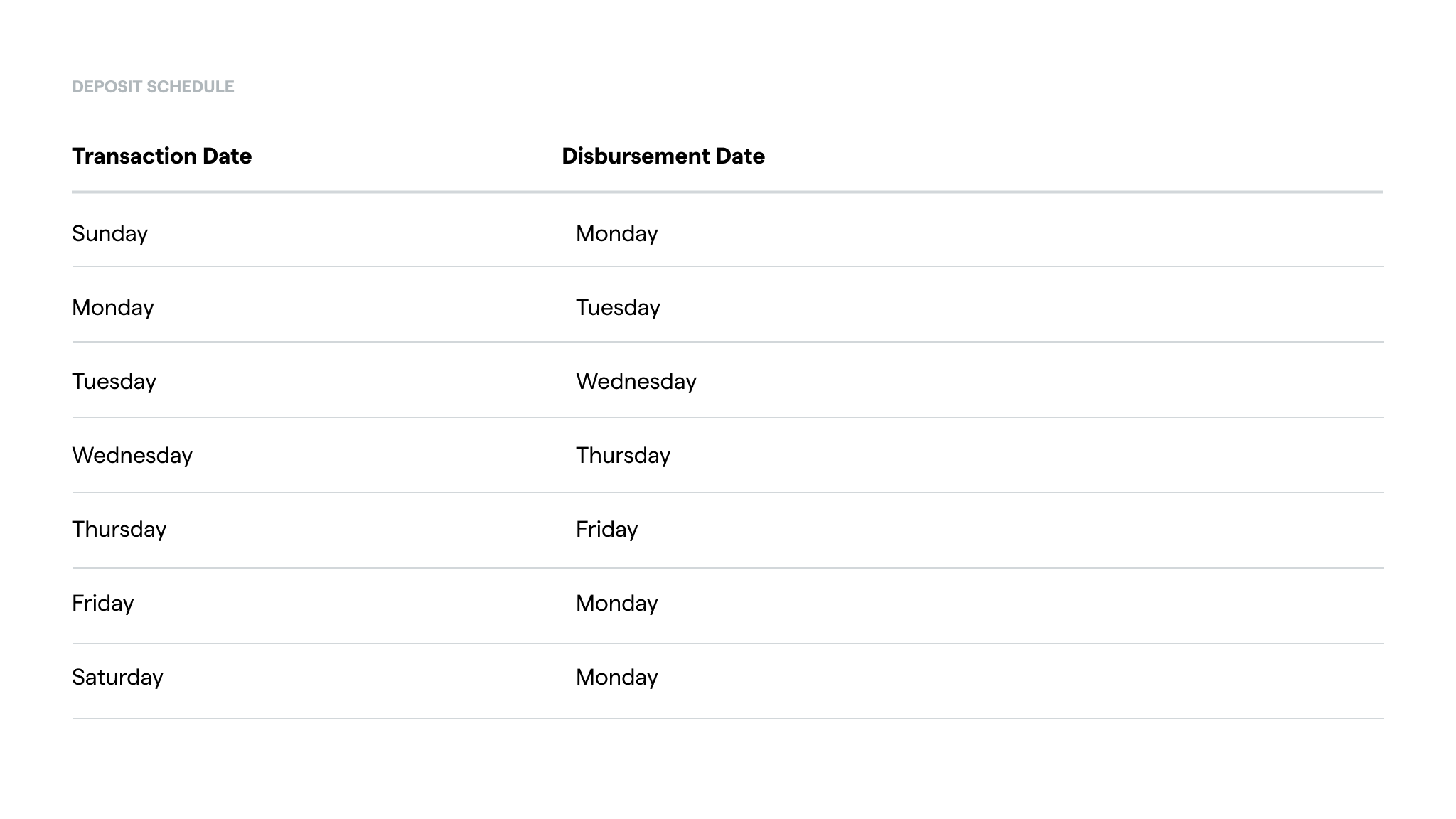Click Monday disbursement in the Friday row
This screenshot has width=1456, height=819.
(616, 604)
